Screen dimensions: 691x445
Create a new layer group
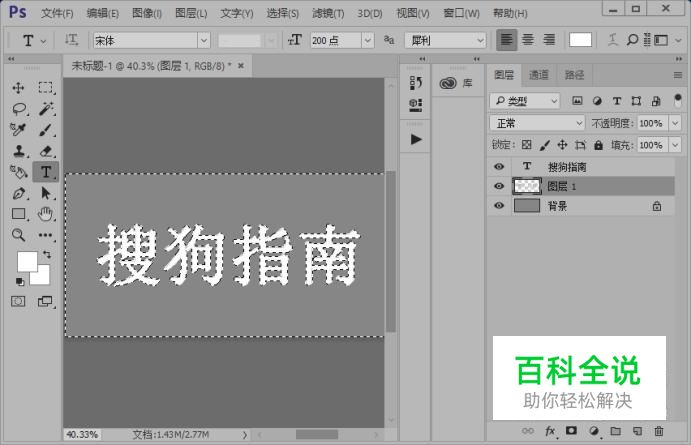pyautogui.click(x=616, y=431)
